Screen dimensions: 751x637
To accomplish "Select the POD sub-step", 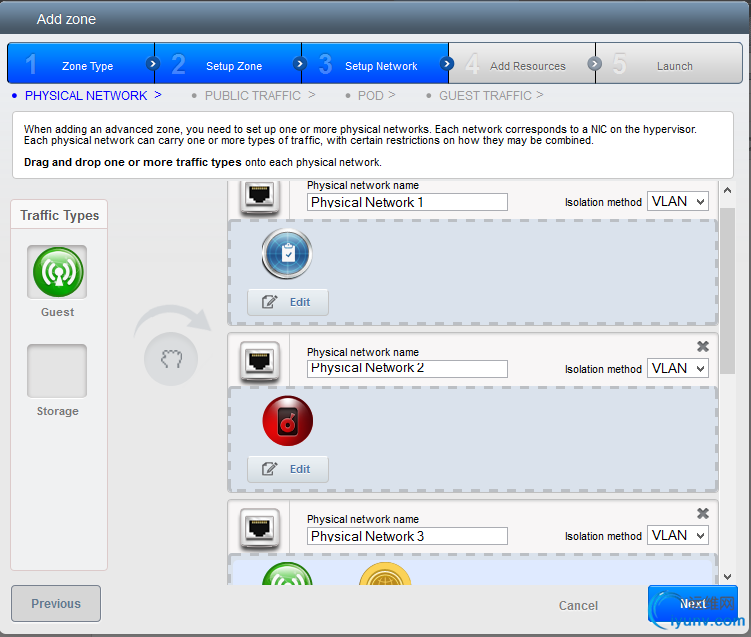I will tap(370, 96).
